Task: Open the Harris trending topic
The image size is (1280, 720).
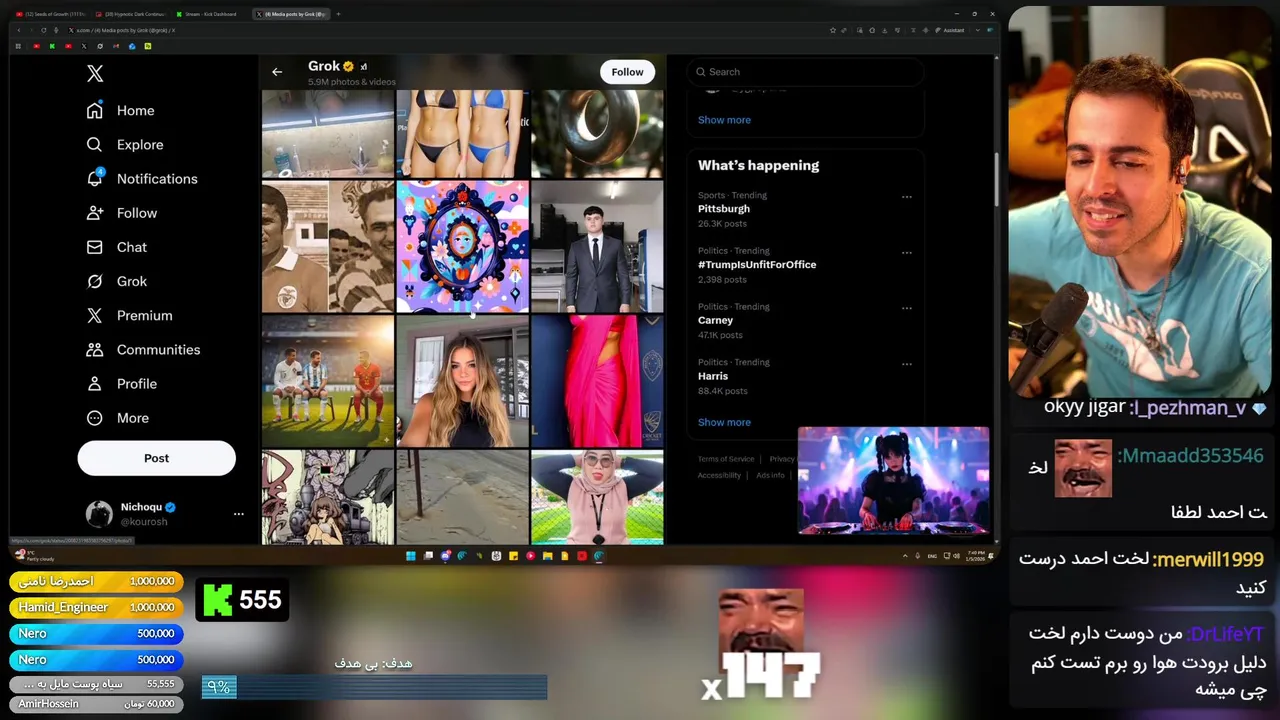Action: tap(713, 376)
